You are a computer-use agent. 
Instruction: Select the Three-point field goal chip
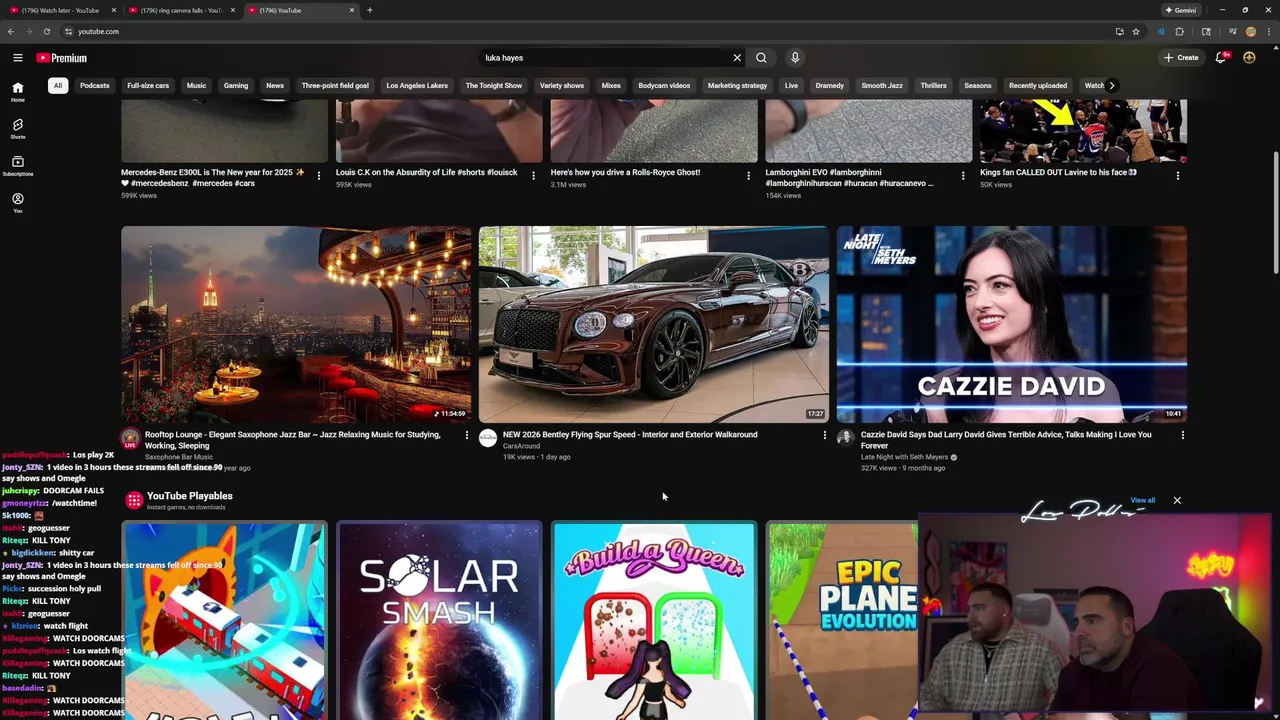[335, 85]
